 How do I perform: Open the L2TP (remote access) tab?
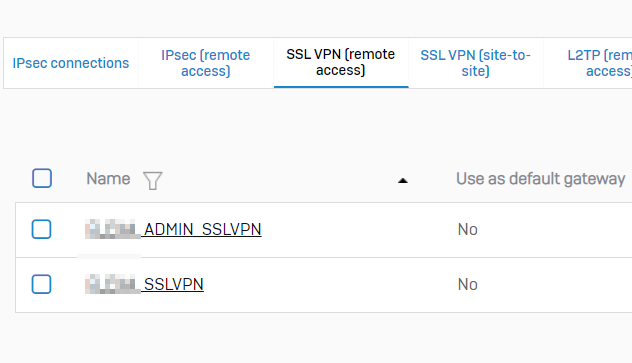599,63
